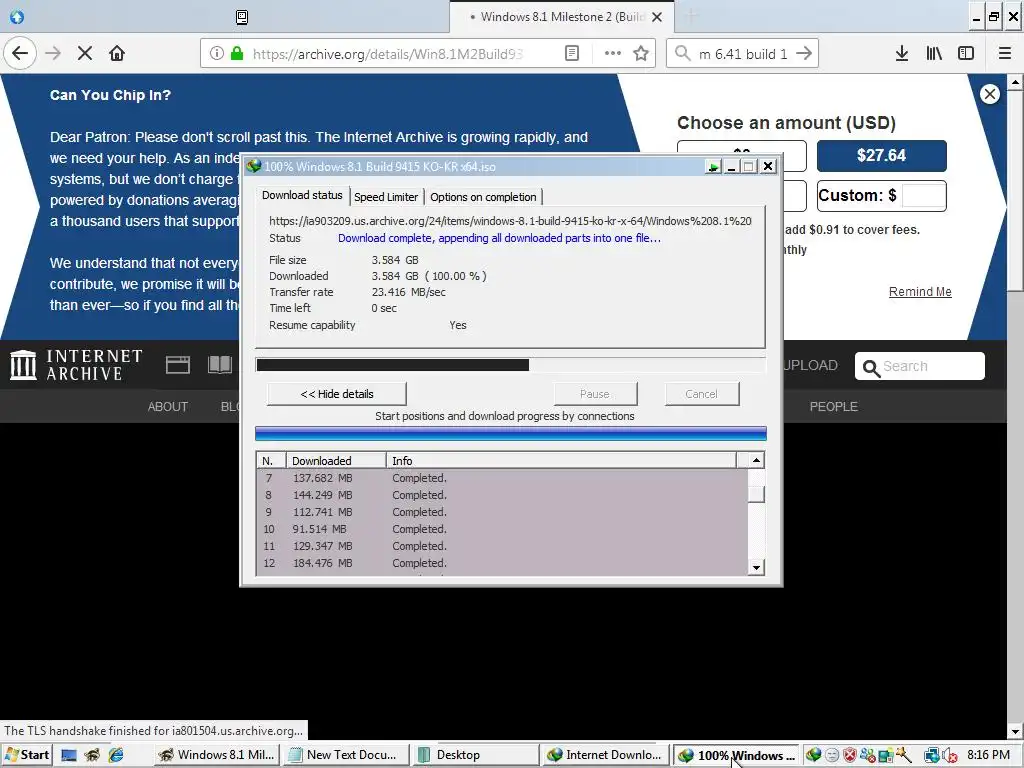Choose the $27.64 donation amount
This screenshot has height=768, width=1024.
click(x=882, y=155)
